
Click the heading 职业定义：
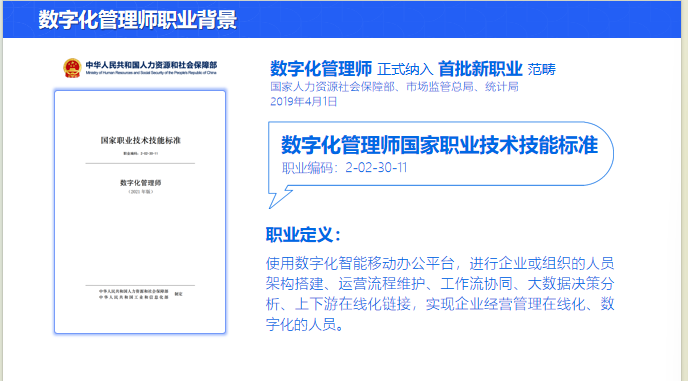pyautogui.click(x=303, y=235)
